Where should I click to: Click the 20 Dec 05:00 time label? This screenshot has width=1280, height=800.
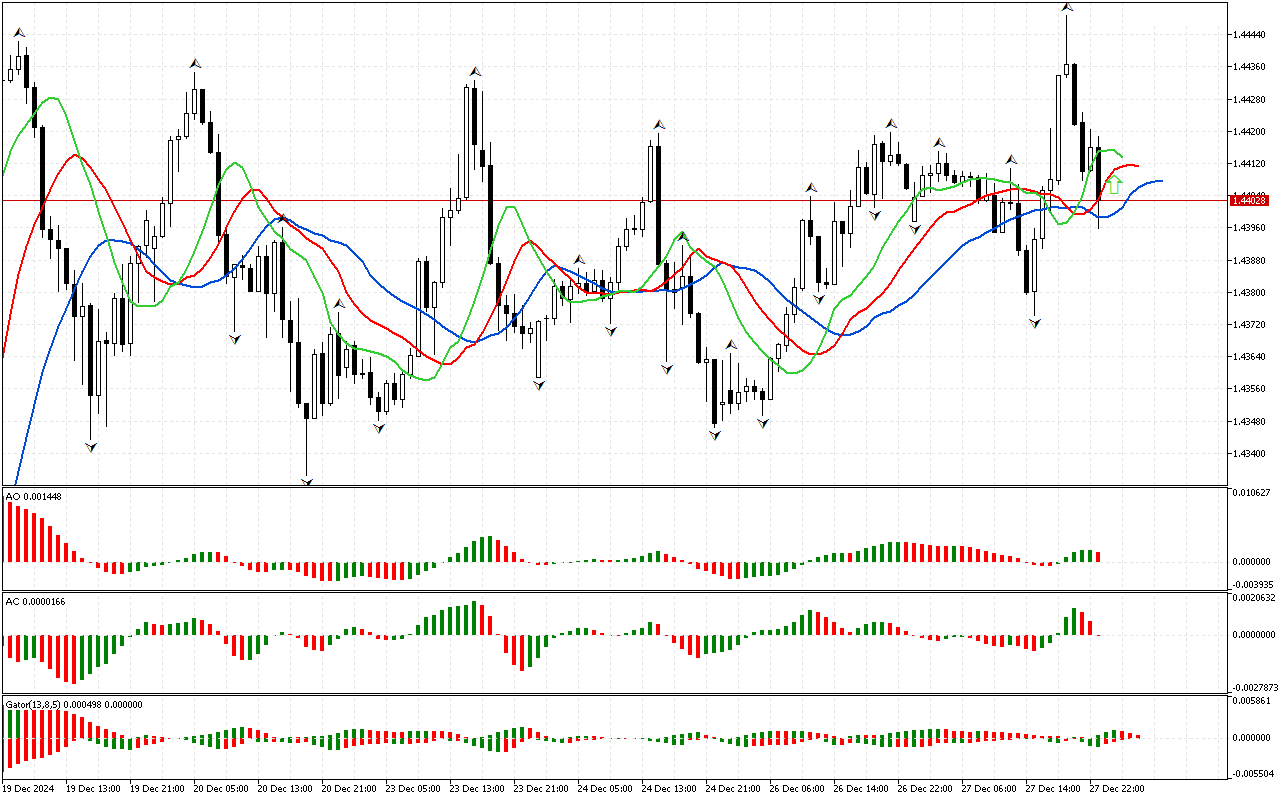click(221, 789)
